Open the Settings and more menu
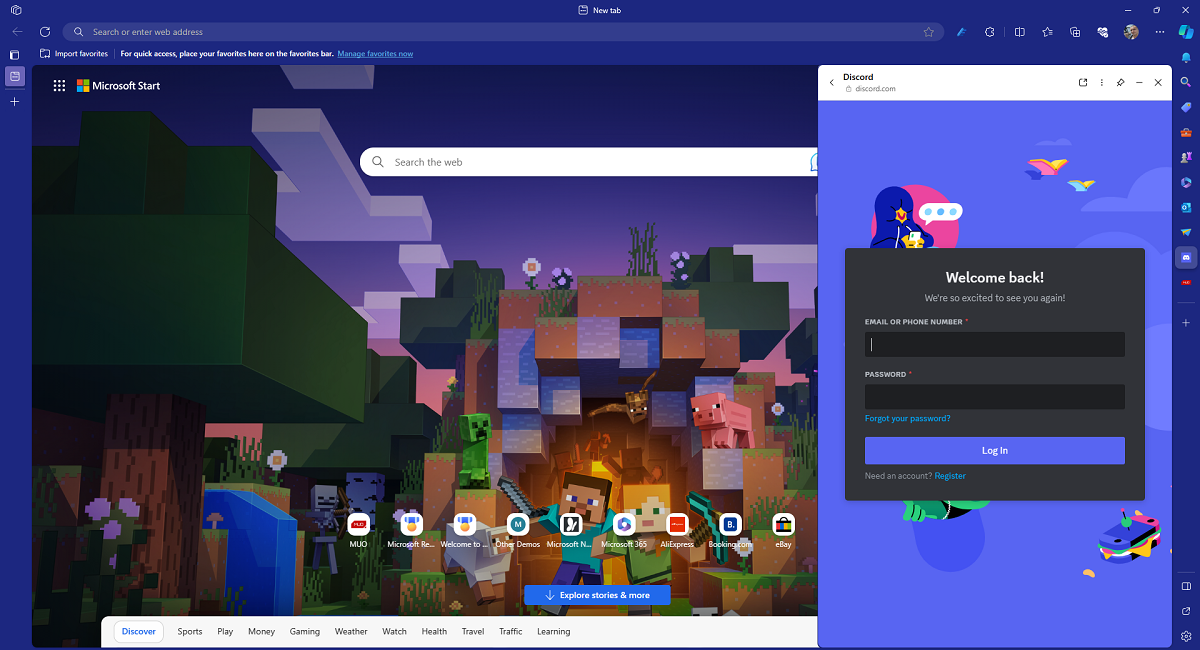The image size is (1200, 650). pyautogui.click(x=1158, y=32)
